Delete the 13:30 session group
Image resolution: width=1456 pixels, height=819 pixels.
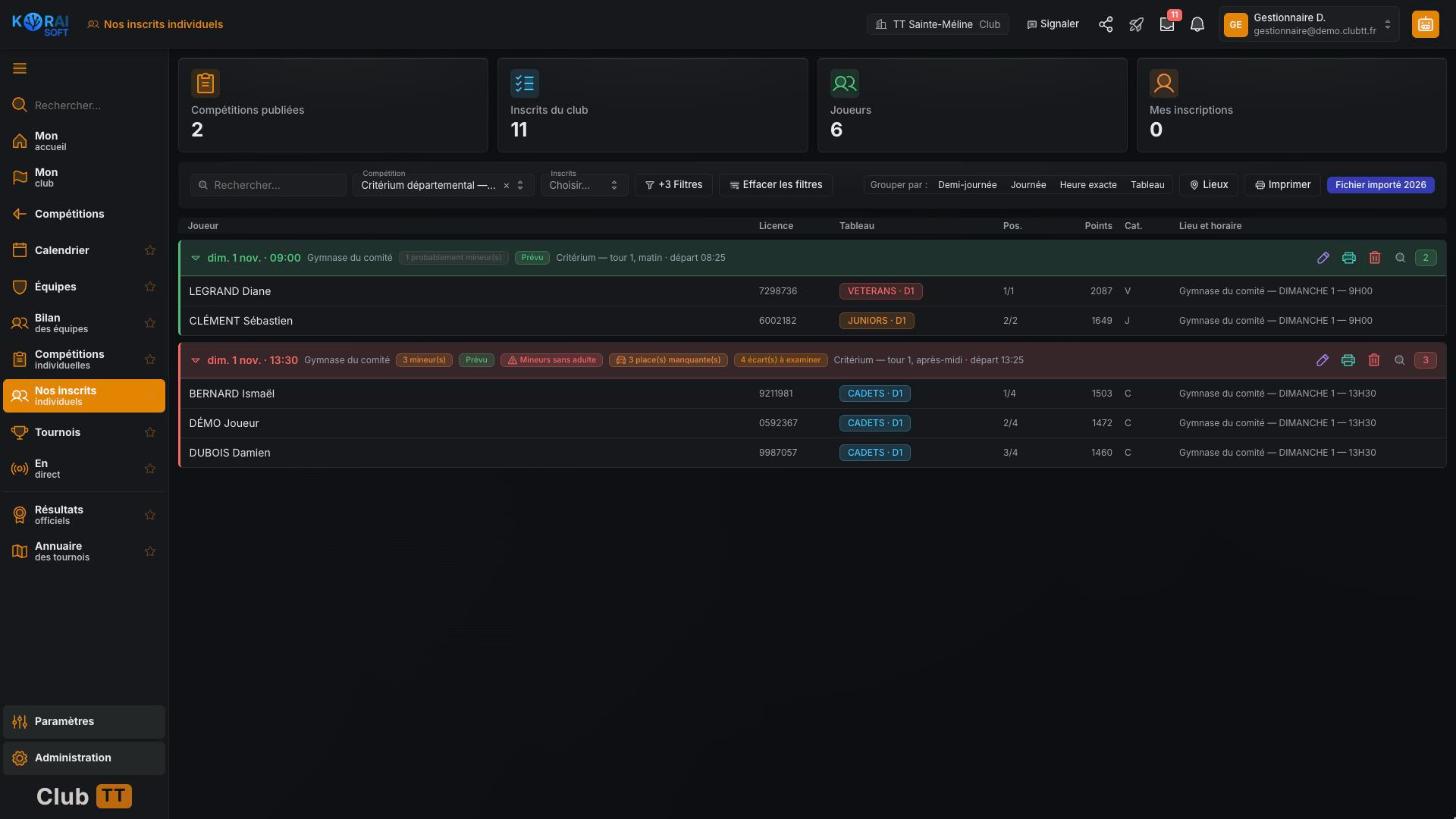[x=1374, y=360]
